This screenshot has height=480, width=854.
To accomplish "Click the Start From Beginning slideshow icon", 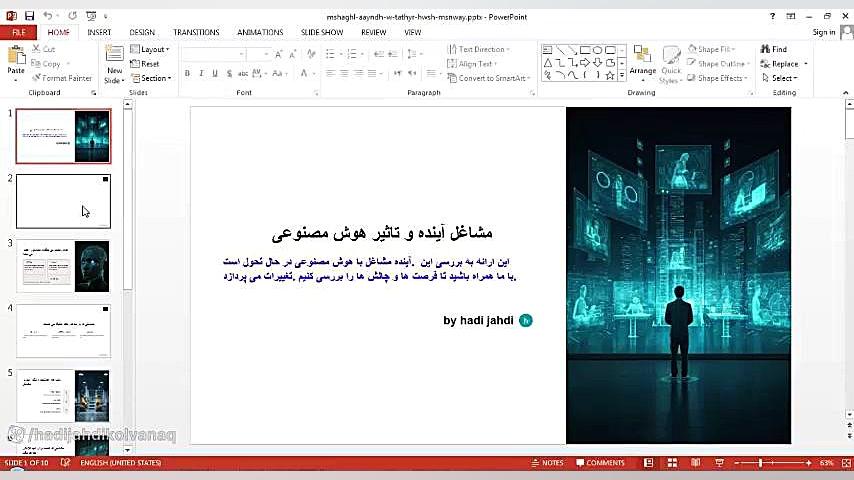I will pos(92,16).
